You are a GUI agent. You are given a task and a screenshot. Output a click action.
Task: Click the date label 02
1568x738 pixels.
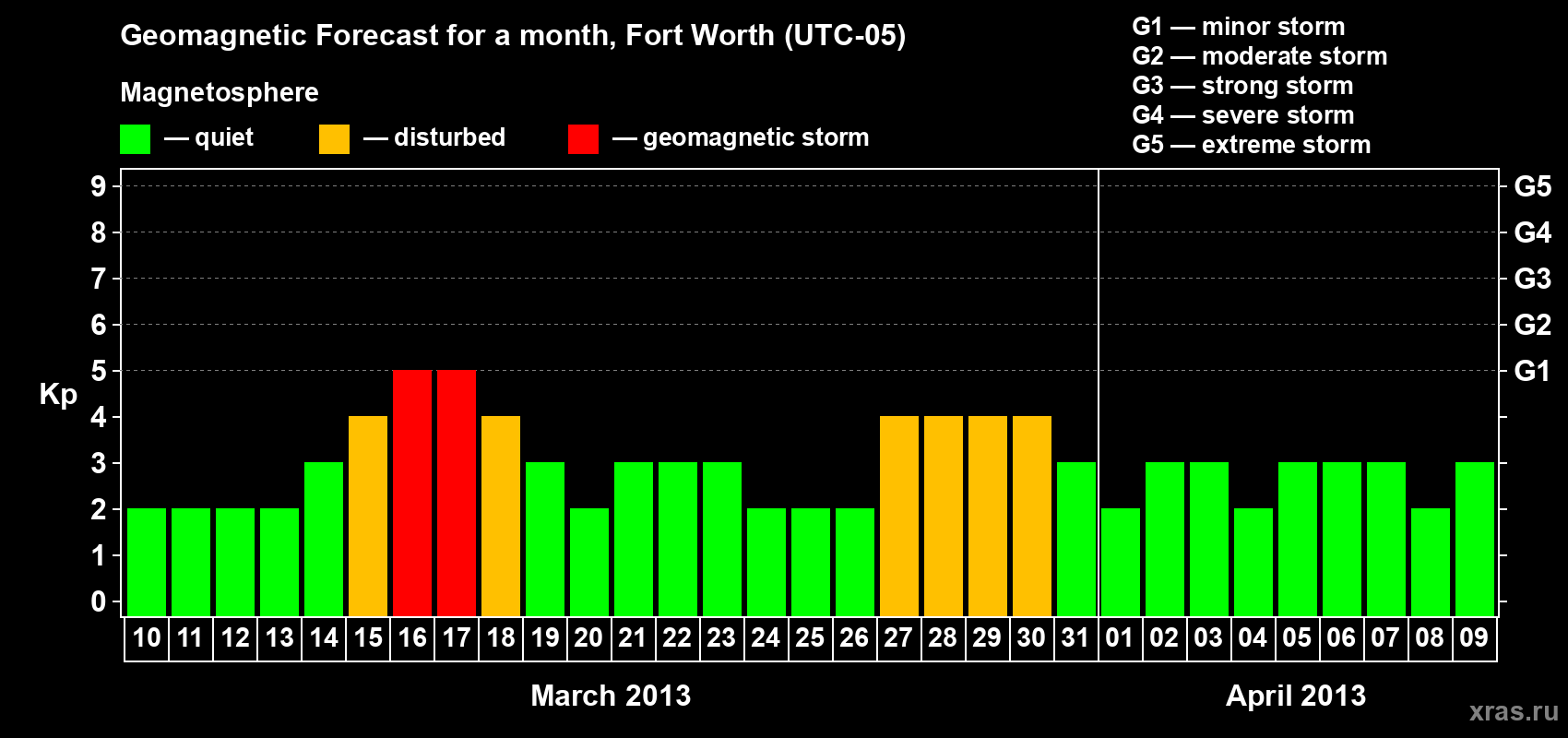tap(1165, 637)
